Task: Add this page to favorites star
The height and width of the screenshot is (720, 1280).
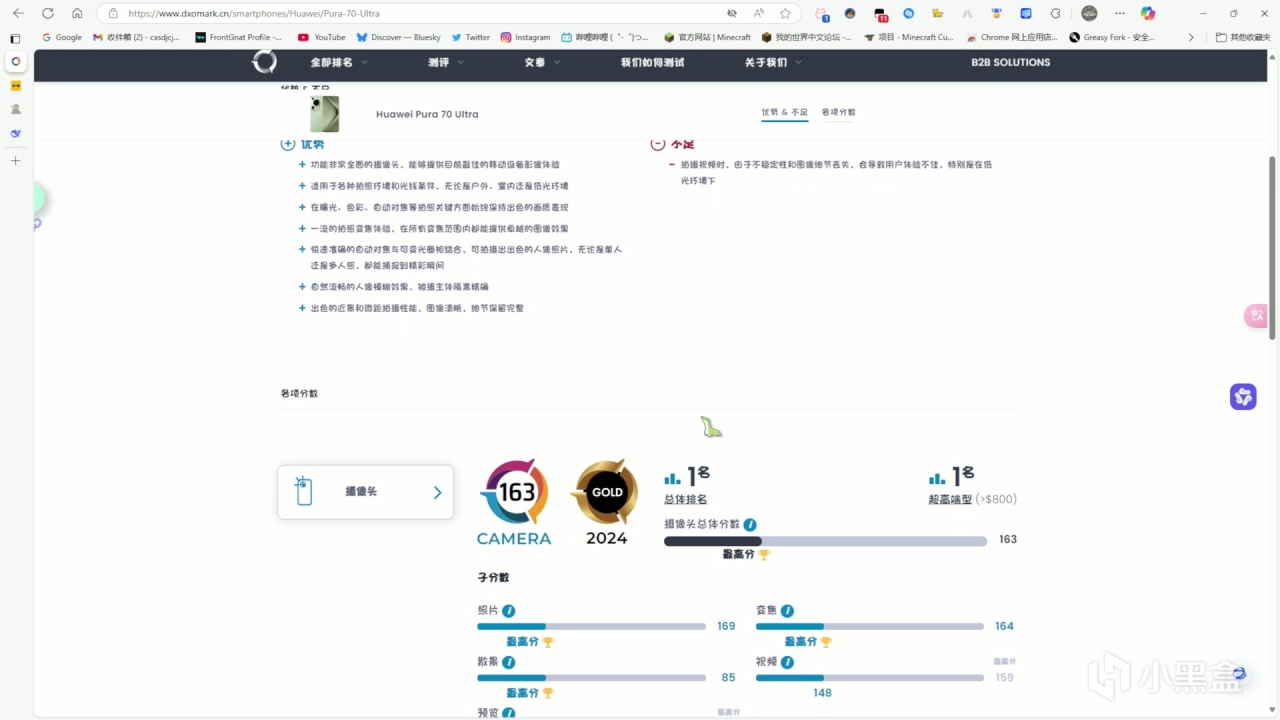Action: click(x=785, y=13)
